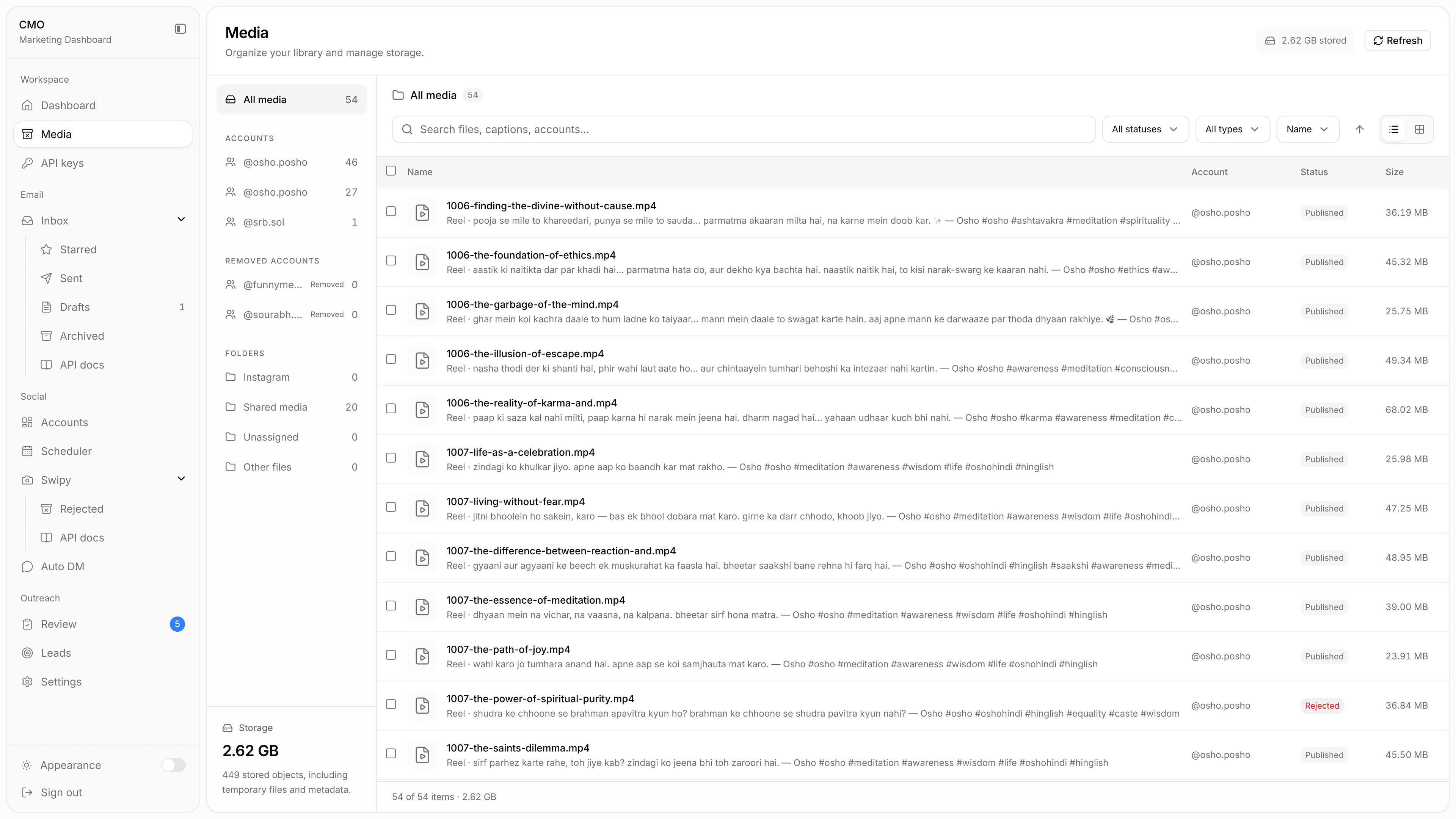
Task: Click the star icon beside Starred
Action: [46, 249]
